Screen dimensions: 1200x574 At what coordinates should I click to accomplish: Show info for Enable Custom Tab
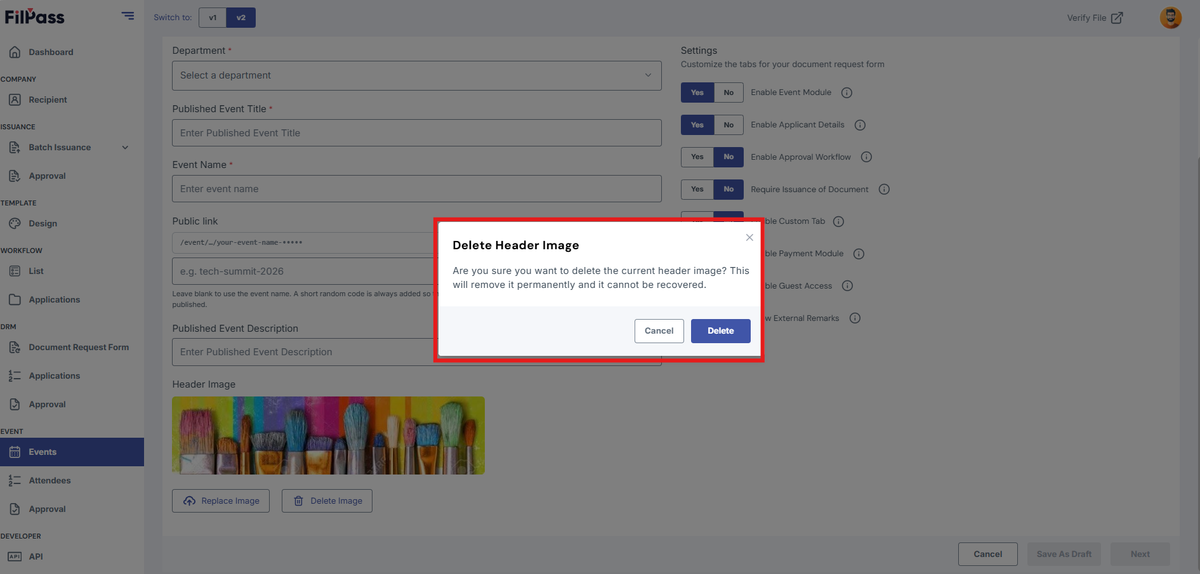click(x=839, y=221)
